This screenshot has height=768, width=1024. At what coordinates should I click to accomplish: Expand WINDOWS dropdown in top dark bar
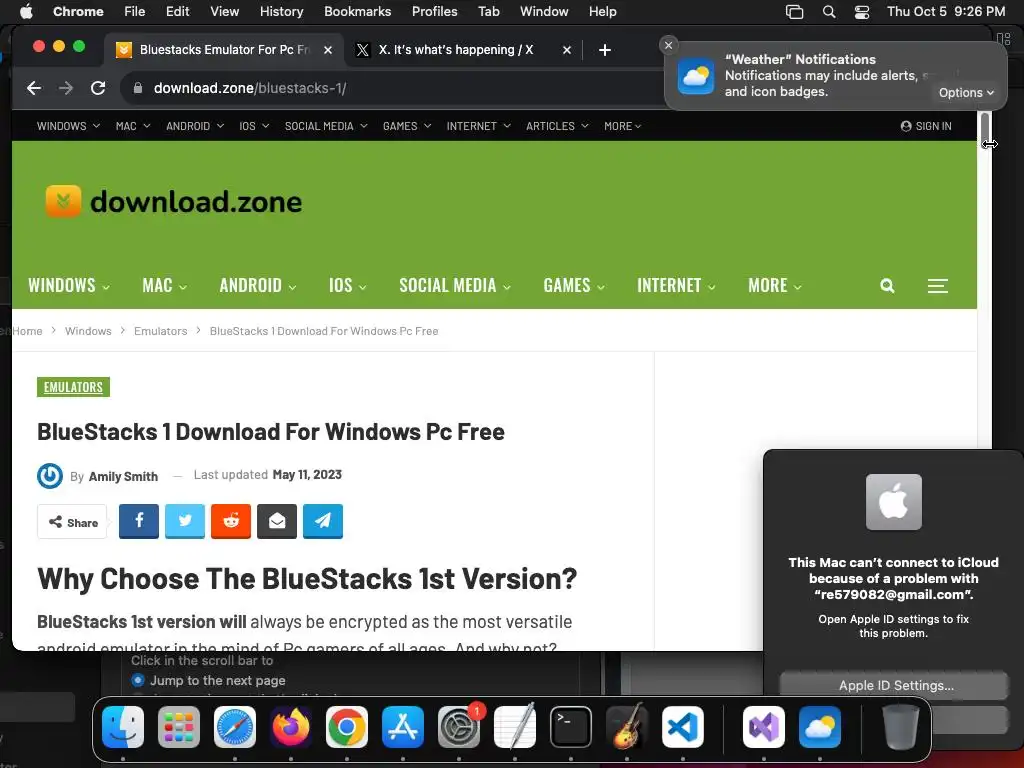(68, 126)
